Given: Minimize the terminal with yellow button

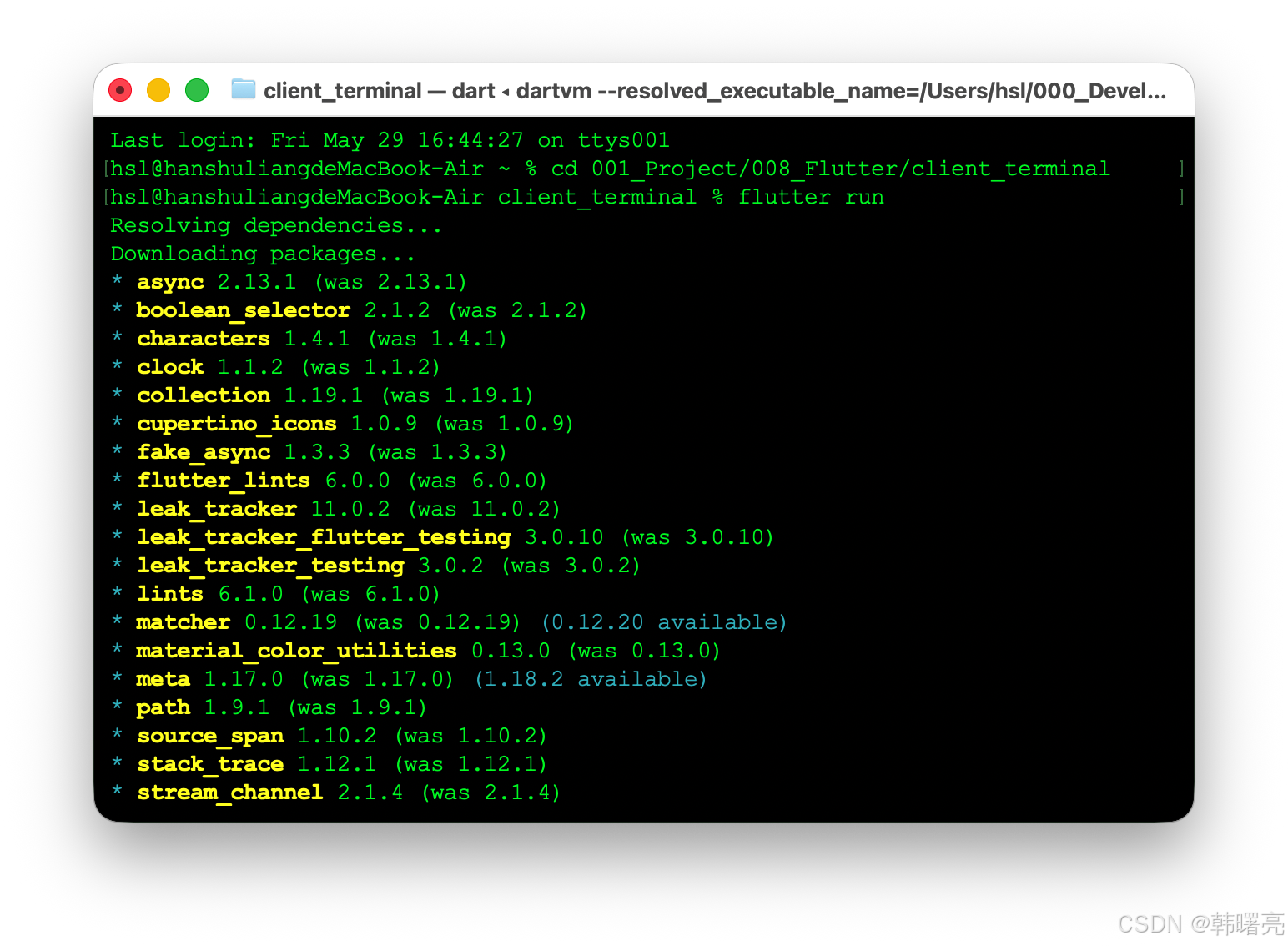Looking at the screenshot, I should [158, 90].
